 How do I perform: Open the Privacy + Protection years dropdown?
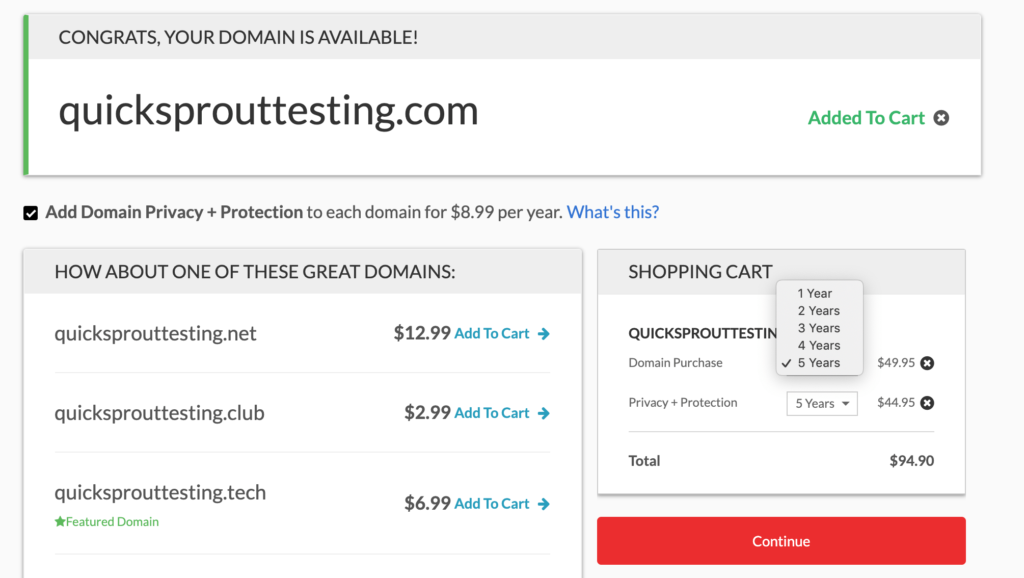[x=822, y=403]
